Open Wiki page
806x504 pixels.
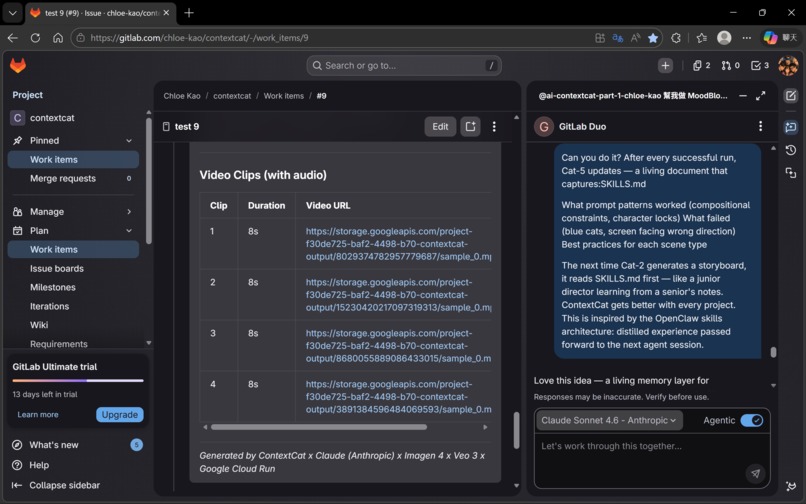[x=39, y=325]
